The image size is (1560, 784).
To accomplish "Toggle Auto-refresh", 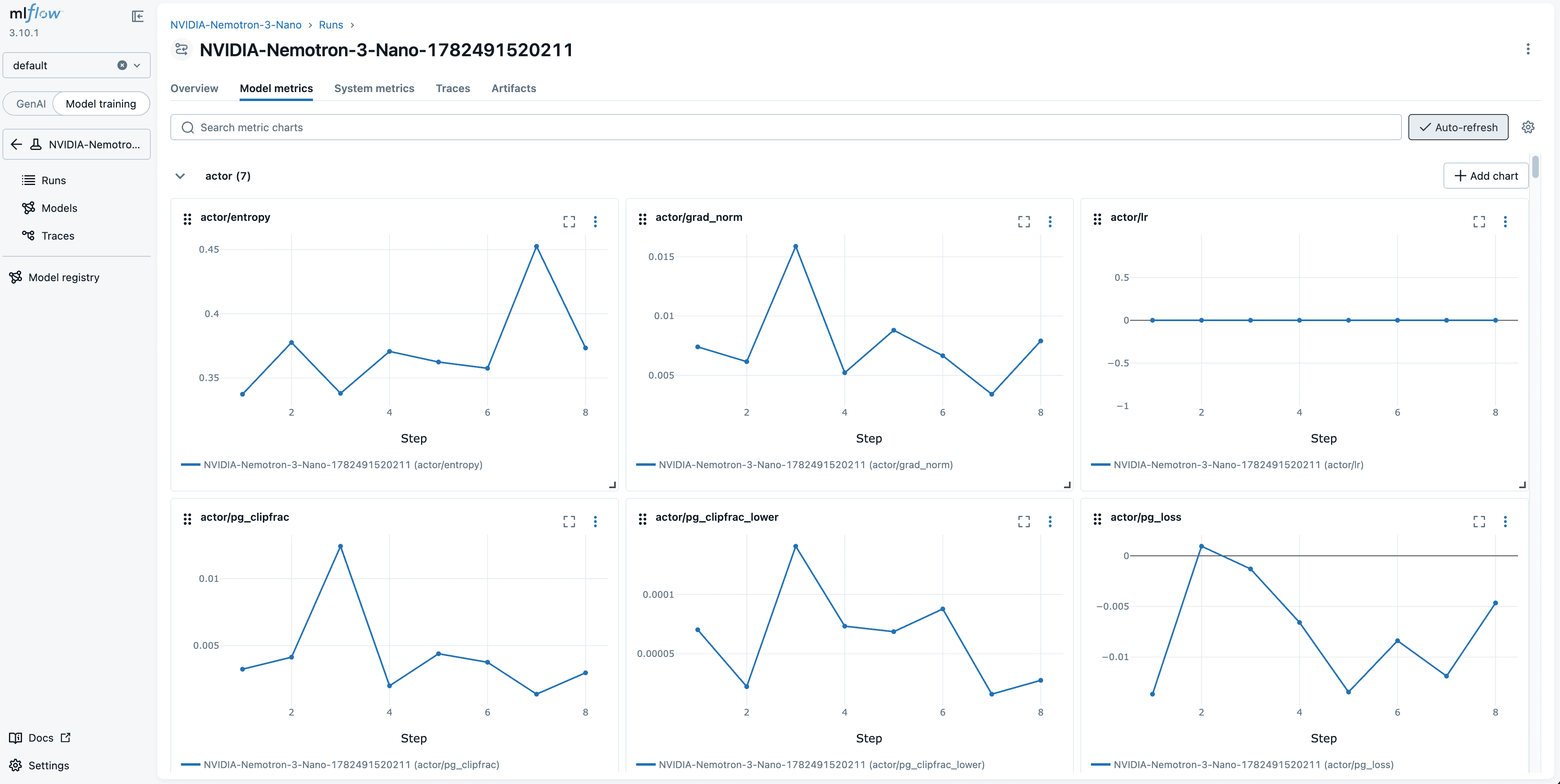I will [x=1458, y=127].
